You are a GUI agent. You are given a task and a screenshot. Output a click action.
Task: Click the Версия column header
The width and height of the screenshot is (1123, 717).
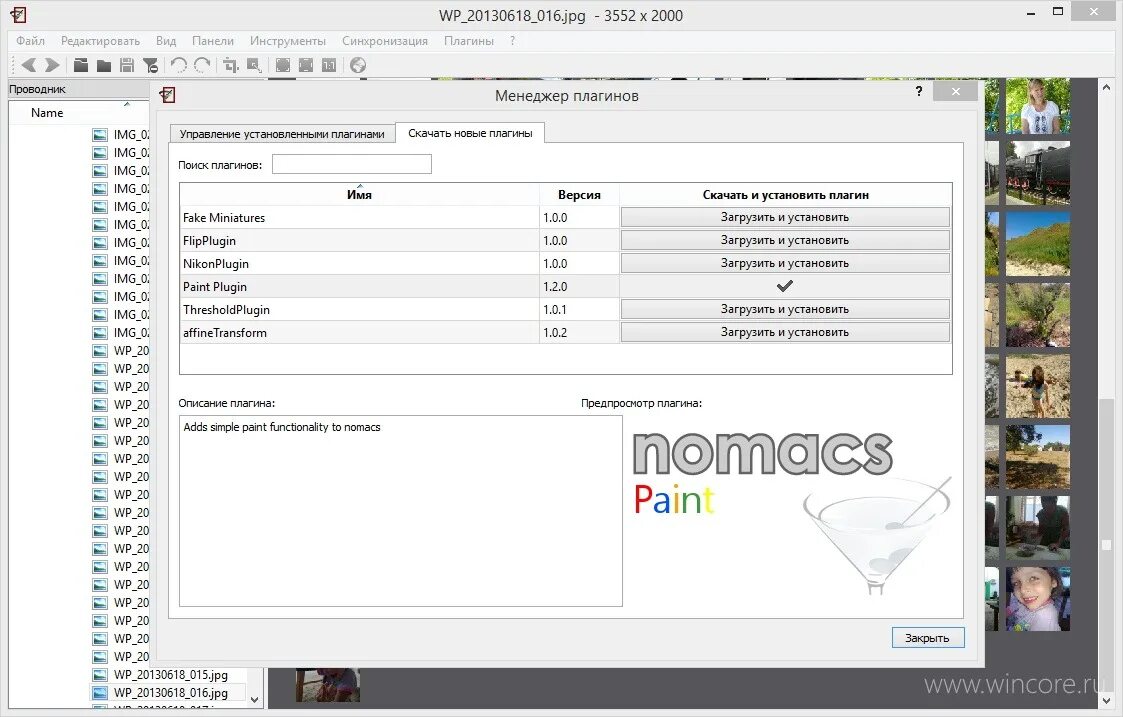(x=579, y=194)
